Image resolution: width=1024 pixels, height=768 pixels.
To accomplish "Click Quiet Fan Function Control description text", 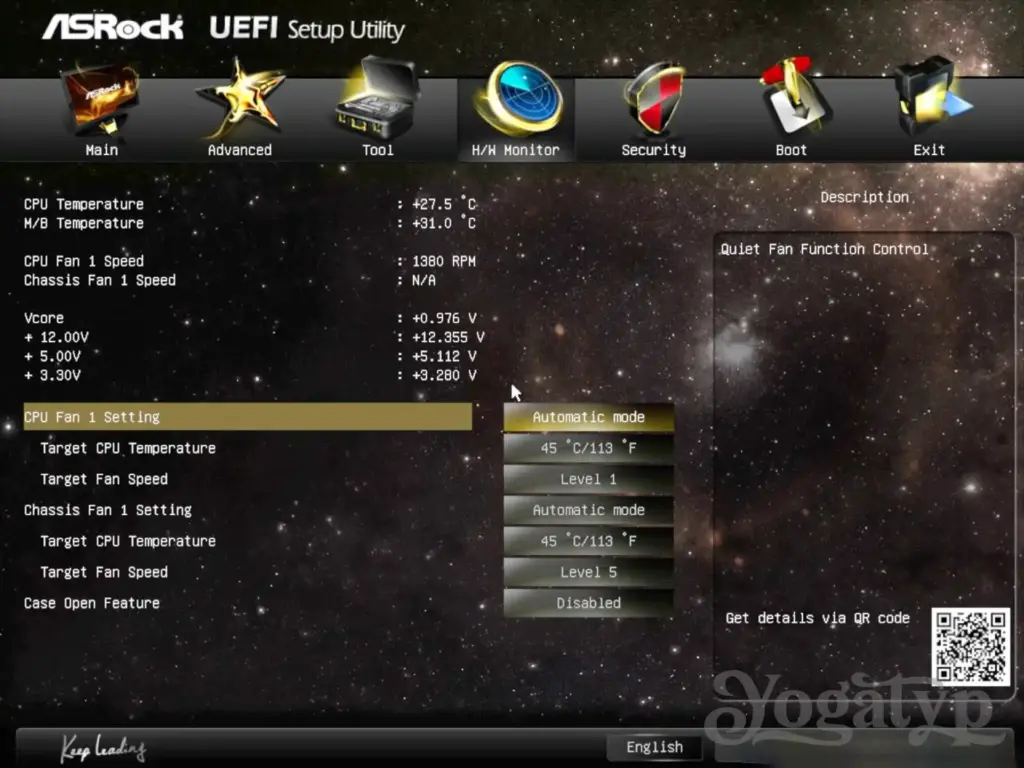I will coord(824,249).
